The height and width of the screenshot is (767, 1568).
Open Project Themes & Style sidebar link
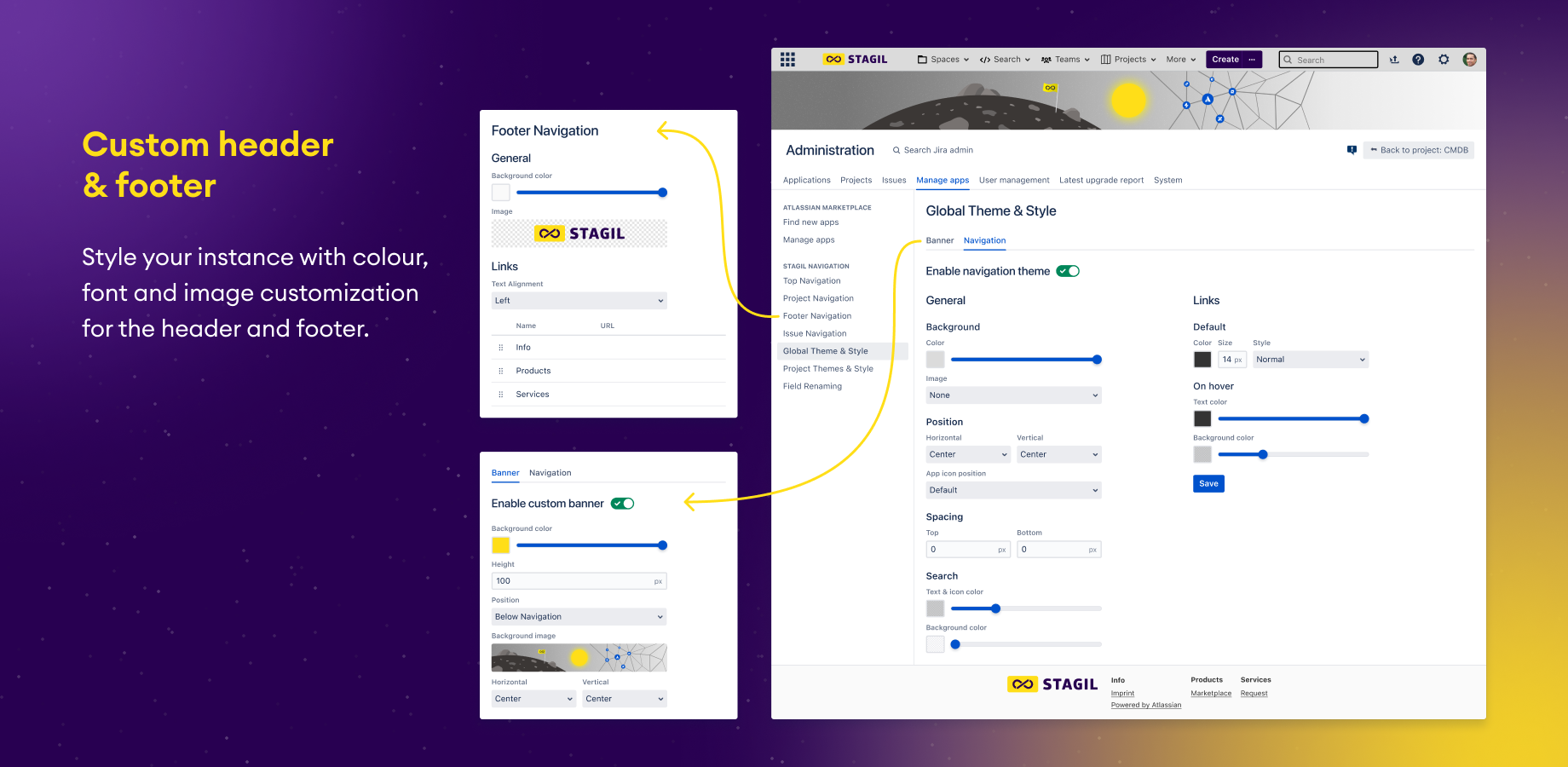coord(828,369)
